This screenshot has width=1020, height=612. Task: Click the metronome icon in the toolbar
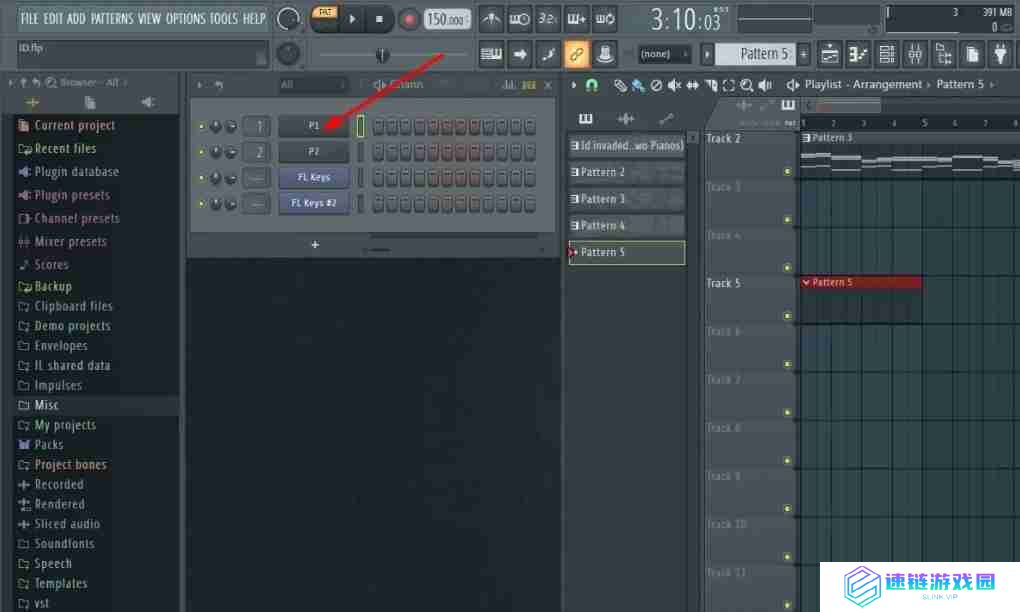coord(490,19)
